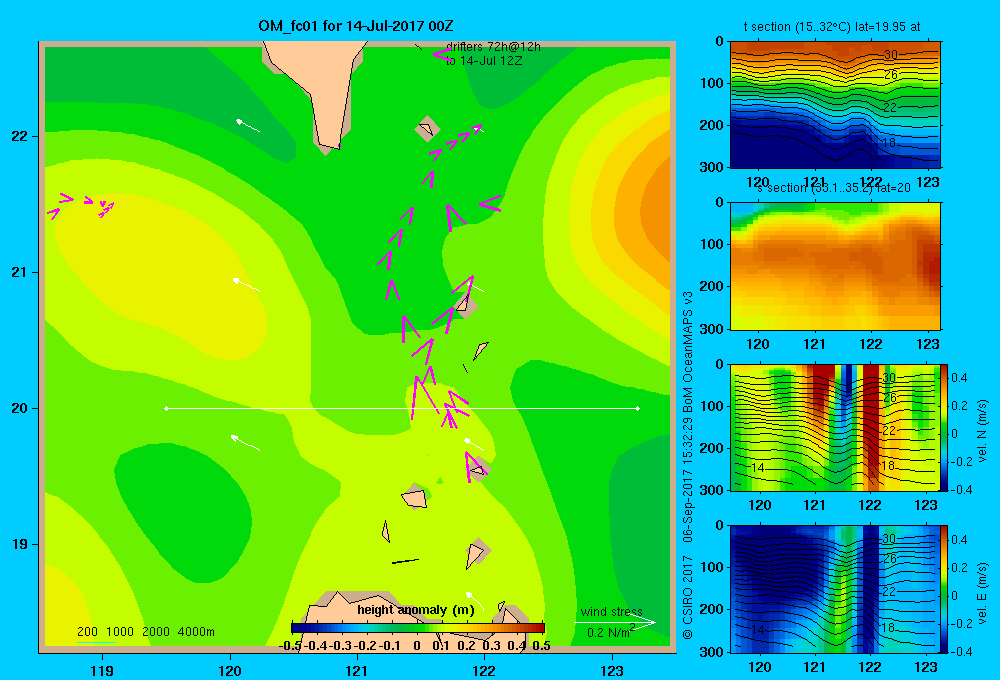Screen dimensions: 1000x680
Task: Click the white wind arrow near latitude 22
Action: tap(247, 126)
